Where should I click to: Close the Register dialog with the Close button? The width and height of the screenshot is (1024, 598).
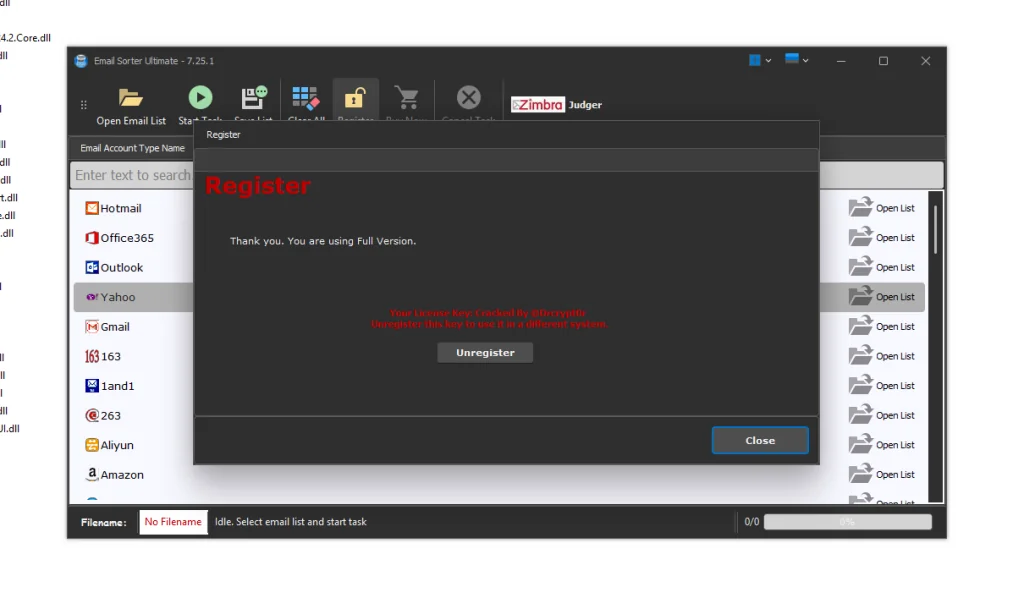coord(760,440)
